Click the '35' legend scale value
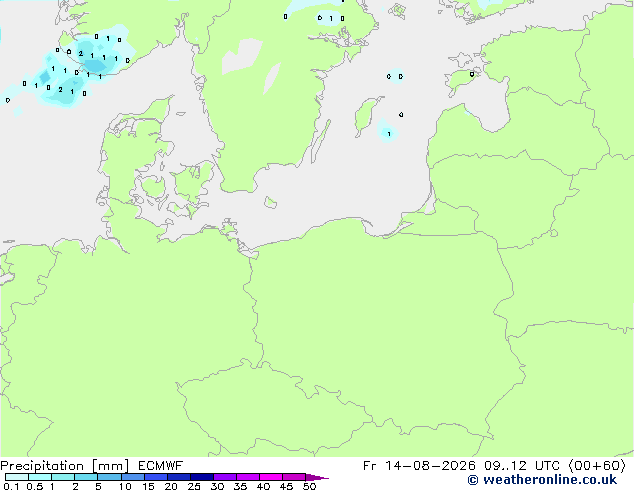Image resolution: width=634 pixels, height=490 pixels. [x=240, y=486]
